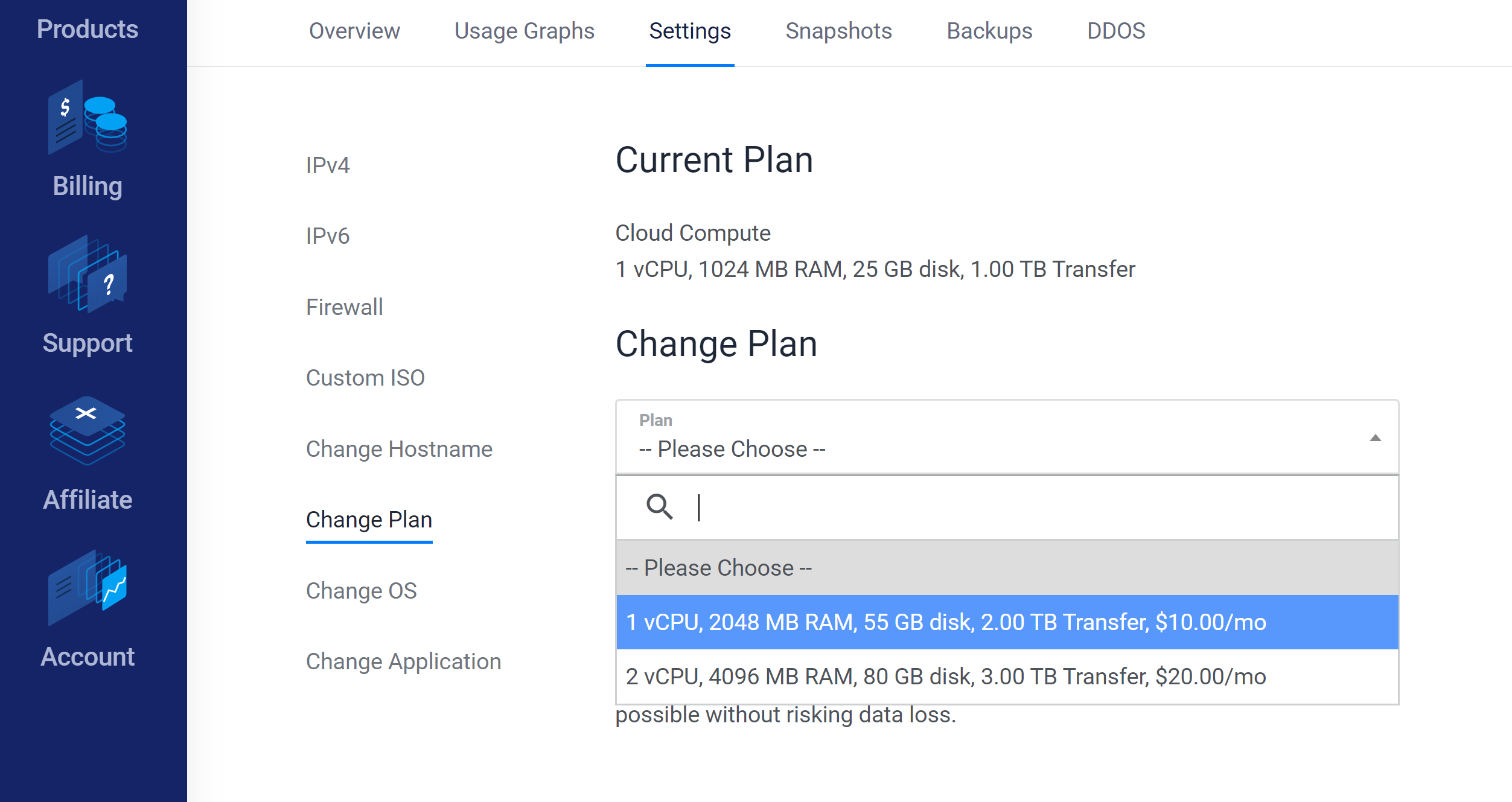Viewport: 1512px width, 802px height.
Task: Open the IPv4 settings section
Action: coord(328,165)
